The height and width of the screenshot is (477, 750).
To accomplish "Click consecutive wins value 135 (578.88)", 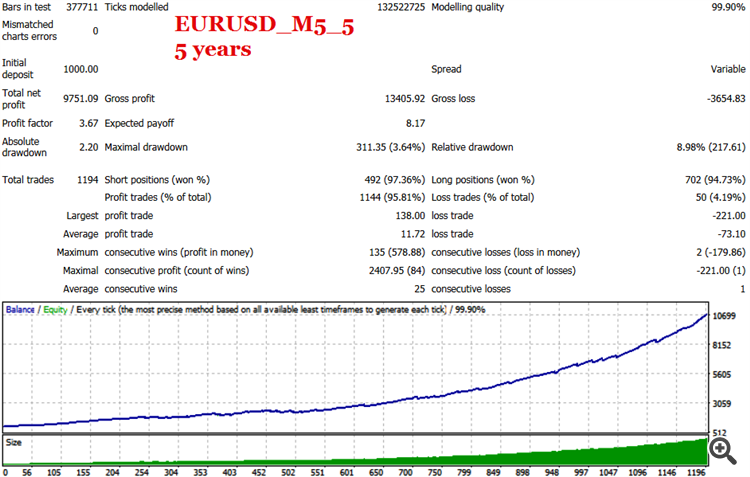I will point(397,252).
